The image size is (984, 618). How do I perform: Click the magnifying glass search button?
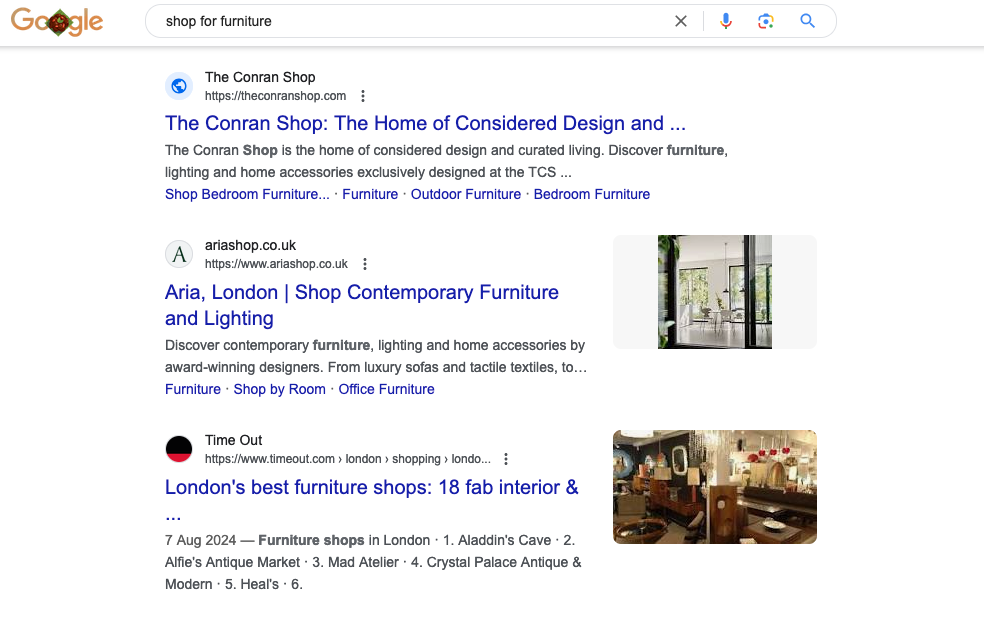click(x=808, y=21)
